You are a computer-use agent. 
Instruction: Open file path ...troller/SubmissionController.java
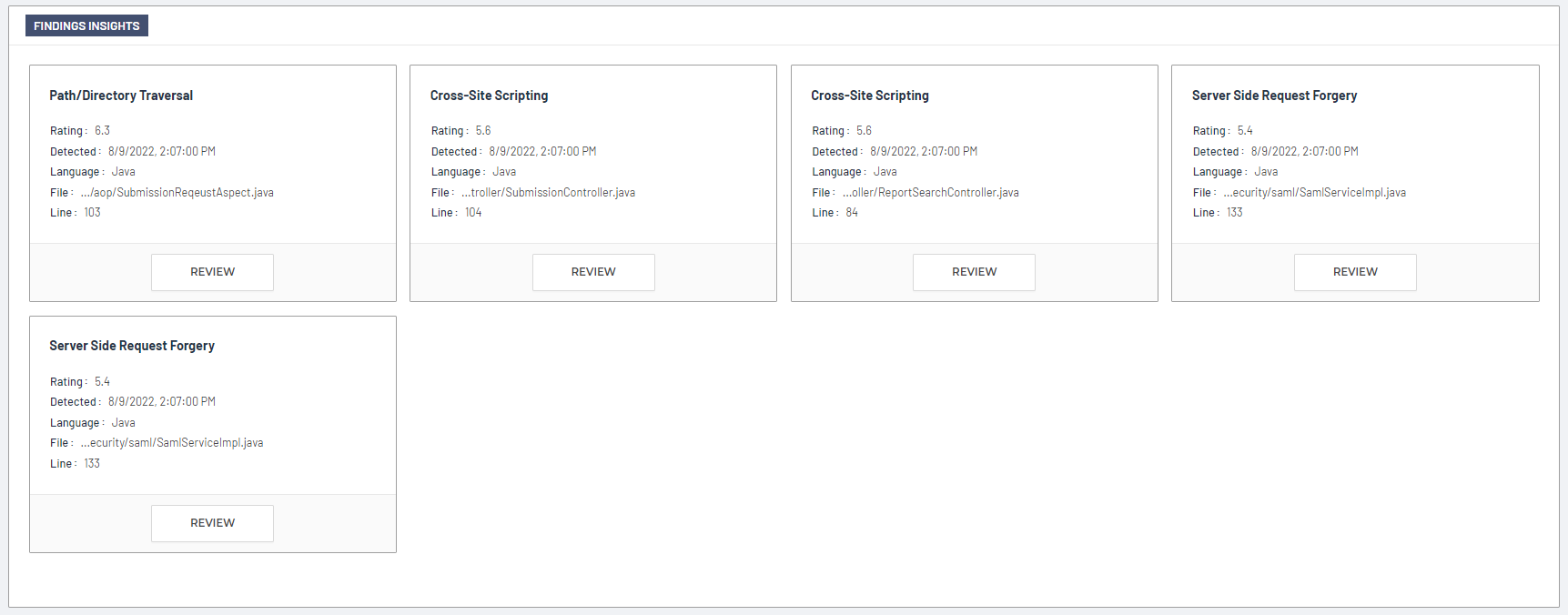[x=548, y=193]
